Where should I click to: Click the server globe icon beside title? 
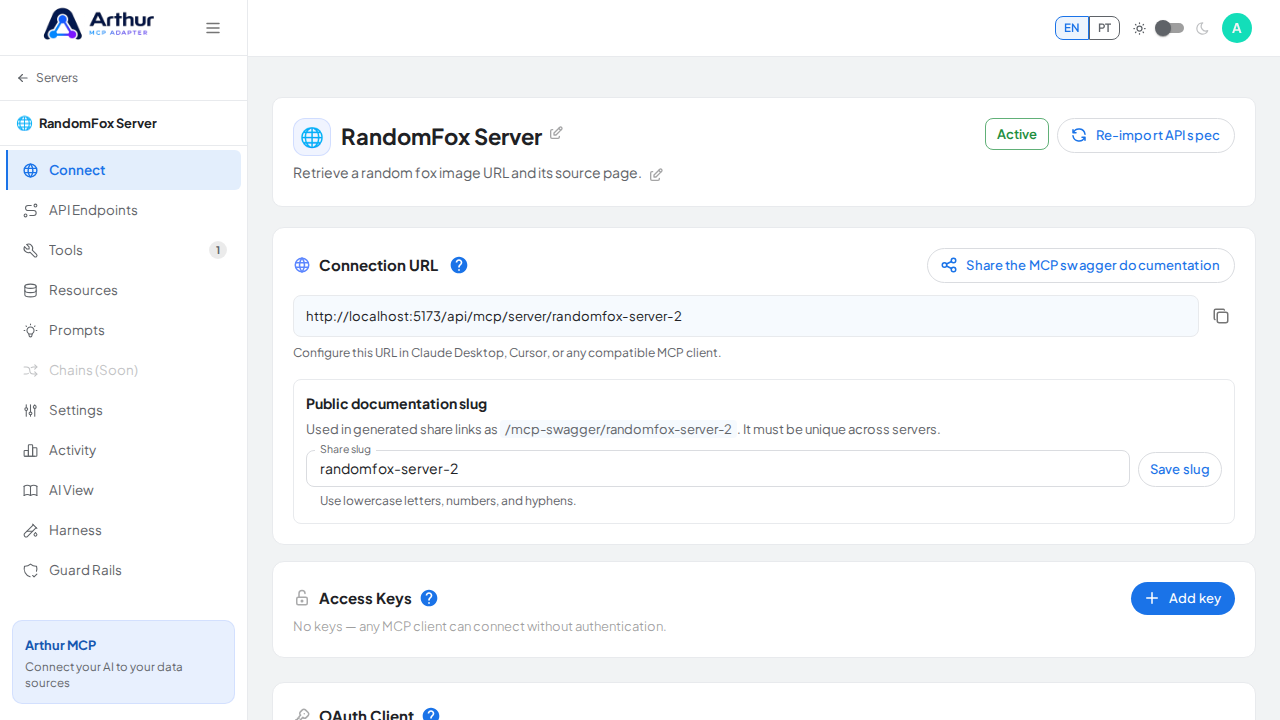312,137
